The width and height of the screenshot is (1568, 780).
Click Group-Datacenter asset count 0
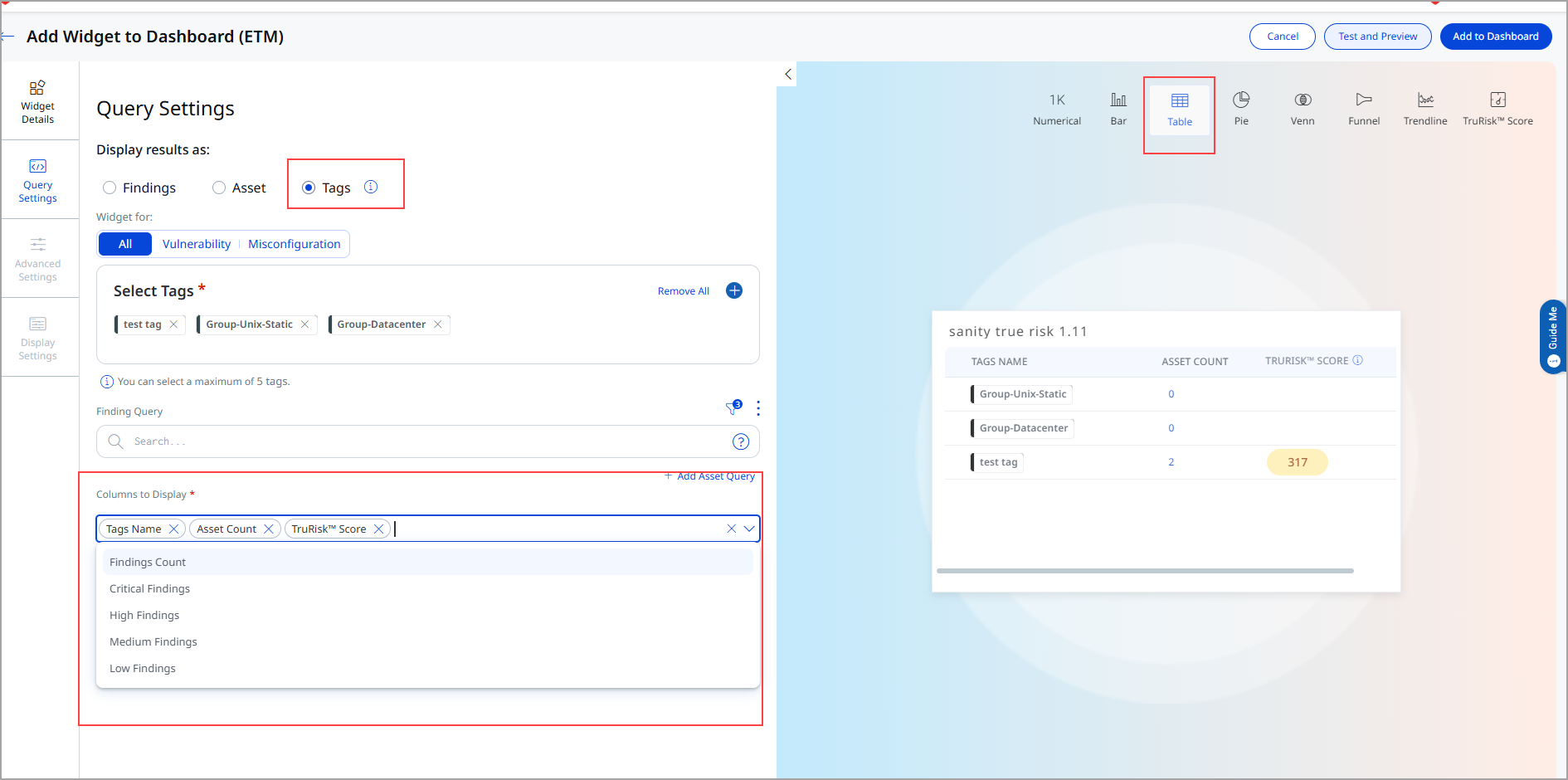point(1171,428)
